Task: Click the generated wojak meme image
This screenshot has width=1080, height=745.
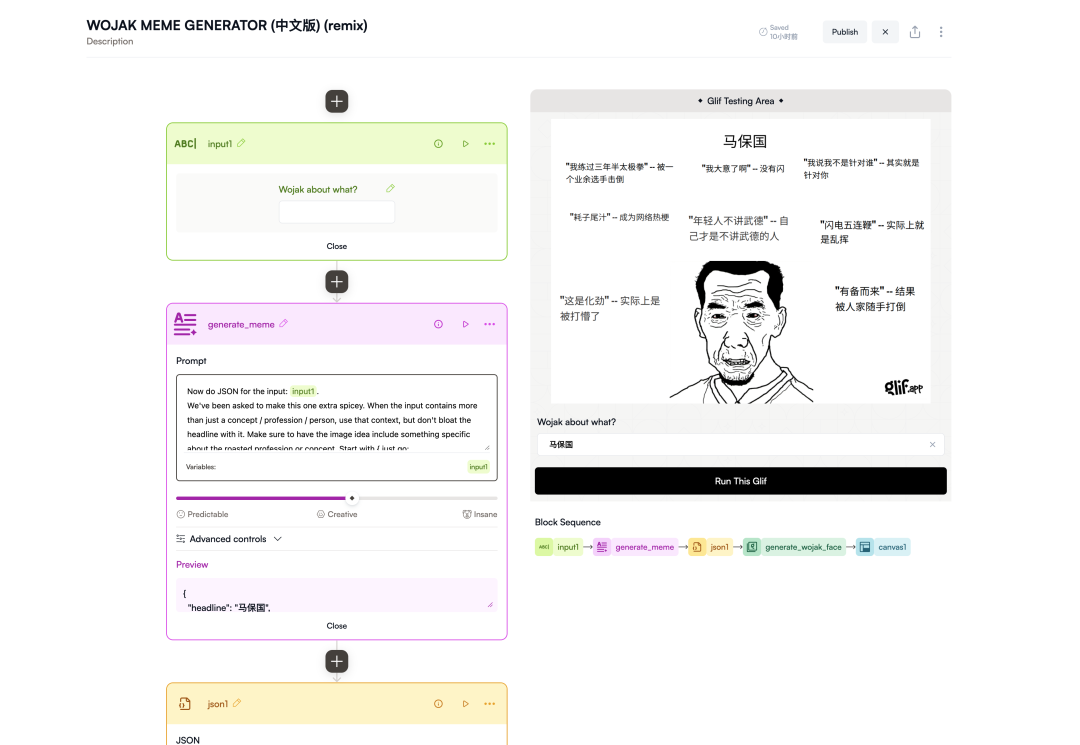Action: click(x=740, y=261)
